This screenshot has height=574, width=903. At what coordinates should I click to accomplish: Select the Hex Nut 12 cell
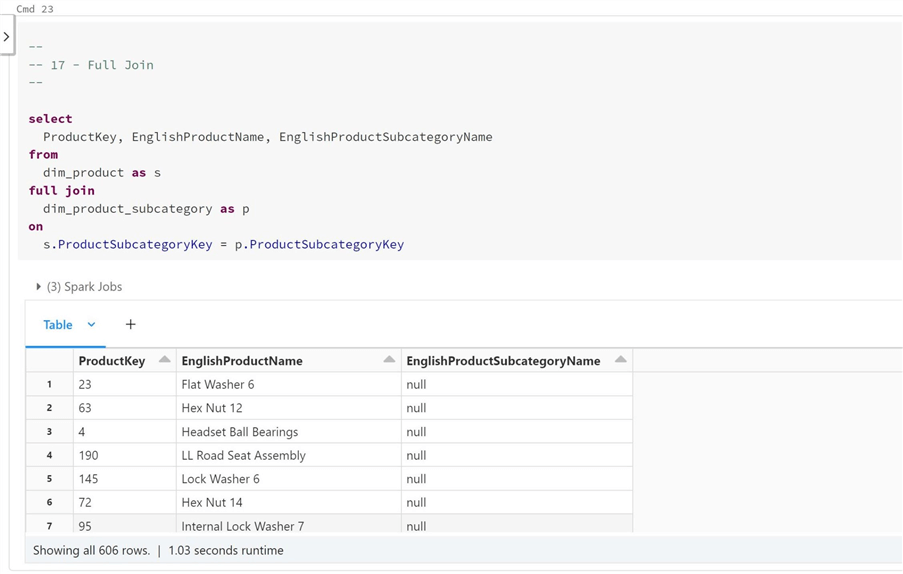(289, 408)
